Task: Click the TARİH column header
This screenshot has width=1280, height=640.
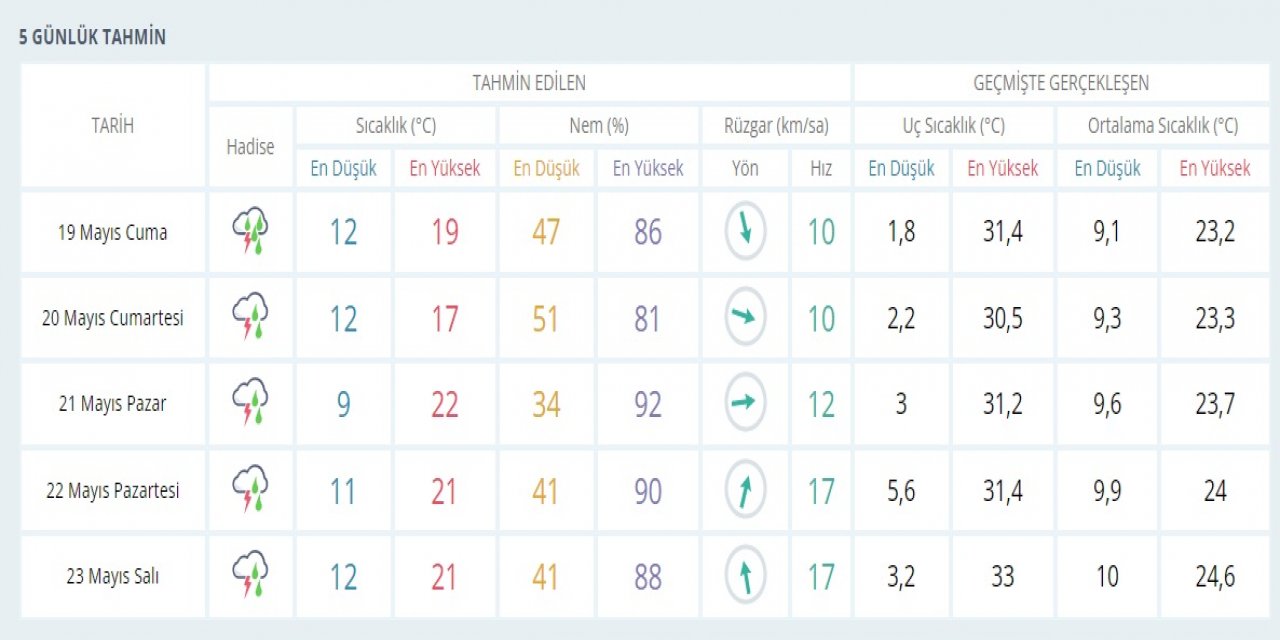Action: pyautogui.click(x=112, y=126)
